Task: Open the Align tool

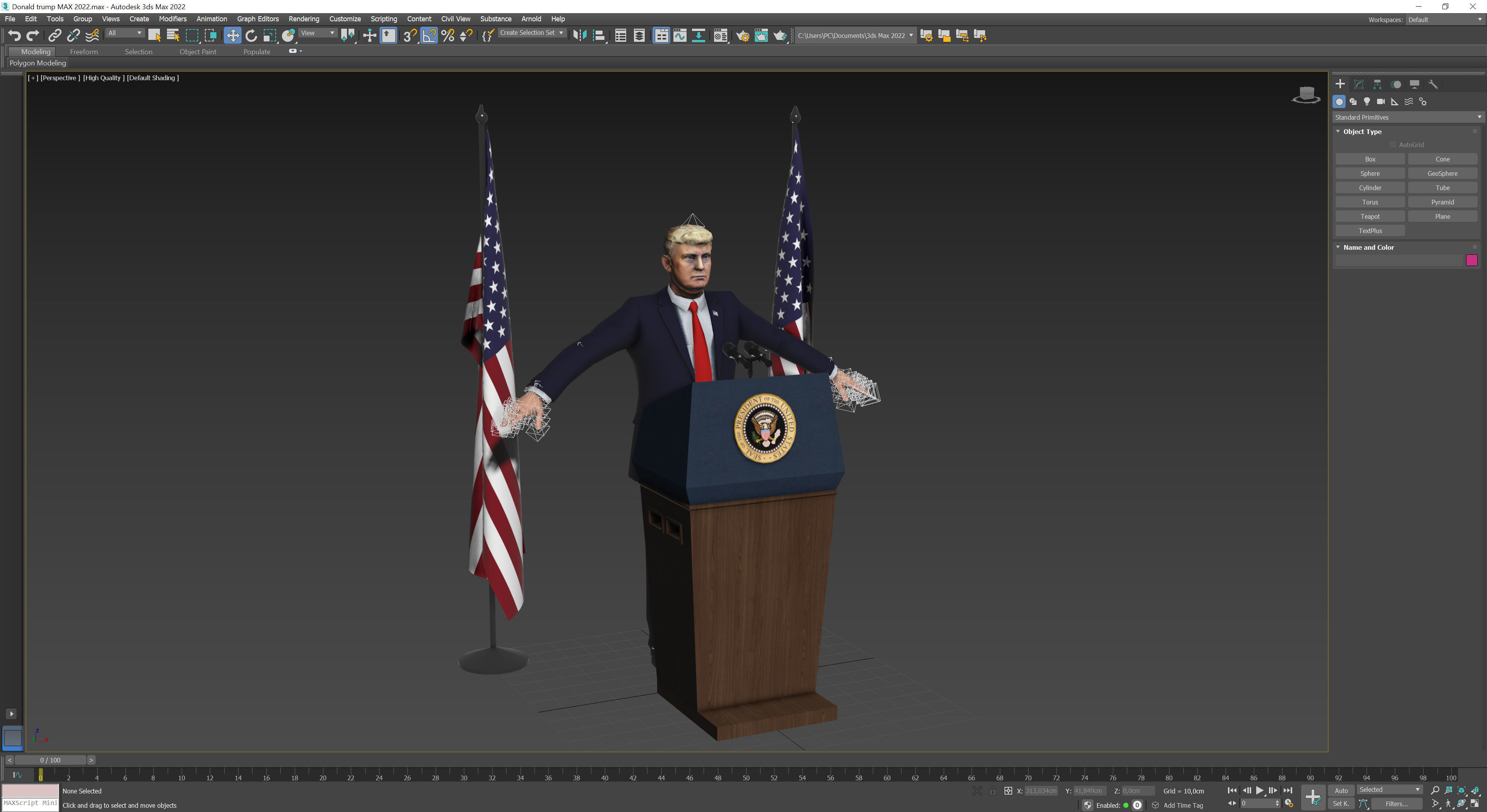Action: [x=599, y=36]
